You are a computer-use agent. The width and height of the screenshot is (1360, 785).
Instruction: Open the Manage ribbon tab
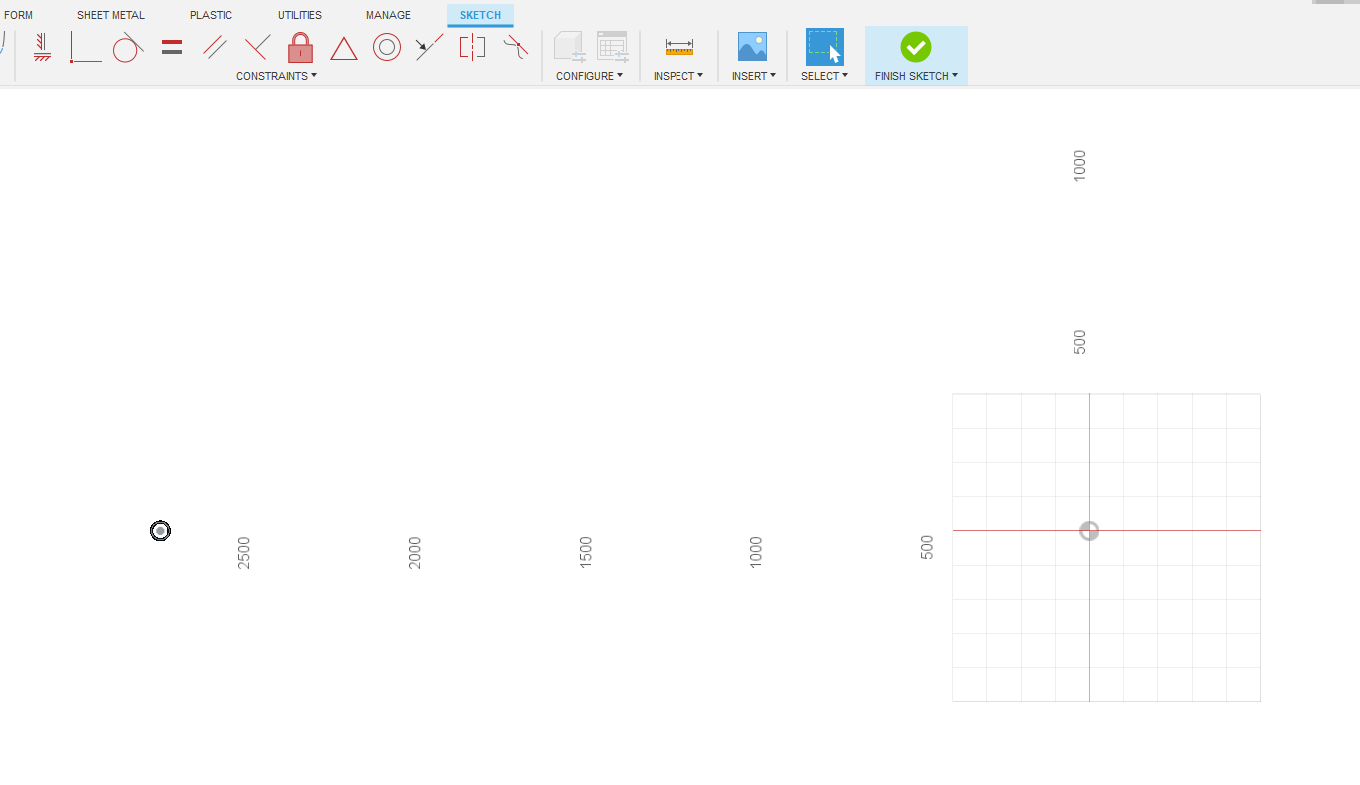tap(387, 14)
